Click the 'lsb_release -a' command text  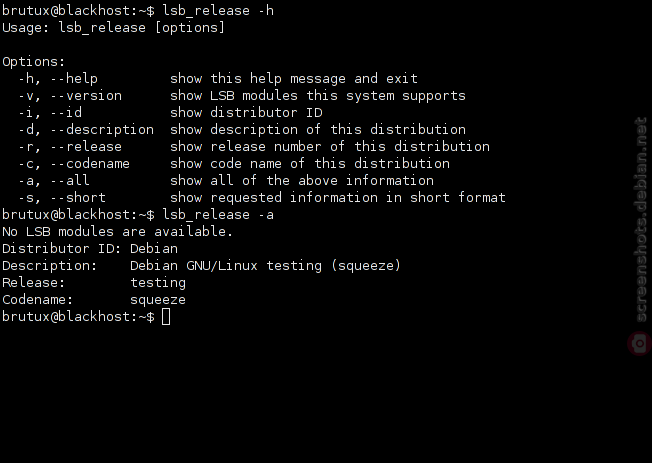coord(218,215)
